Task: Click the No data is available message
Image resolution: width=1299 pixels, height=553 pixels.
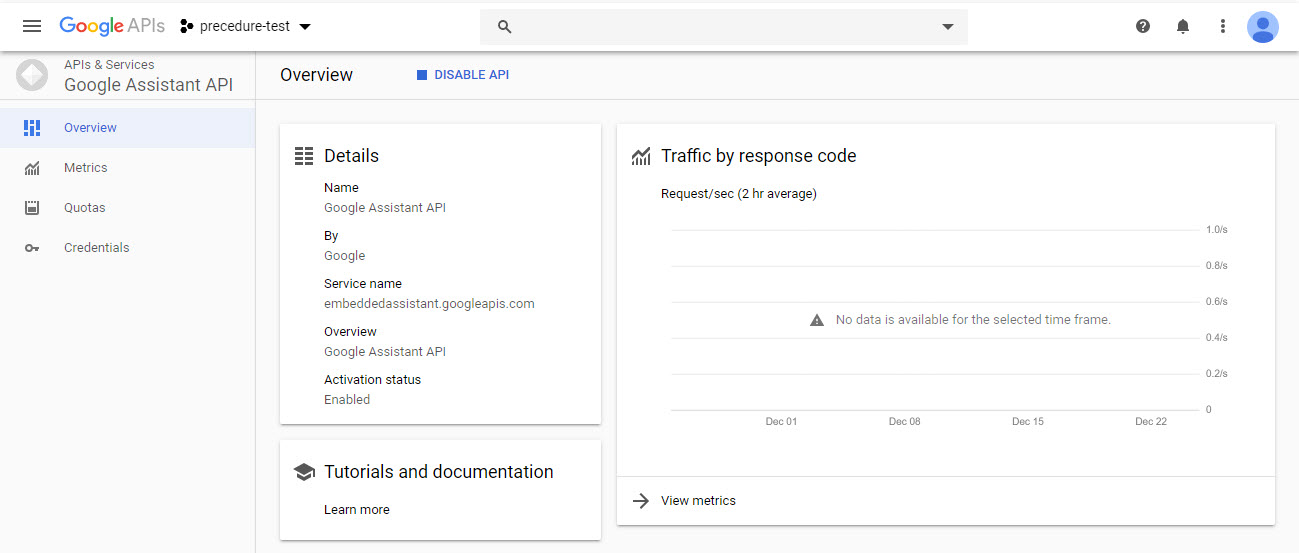Action: [973, 320]
